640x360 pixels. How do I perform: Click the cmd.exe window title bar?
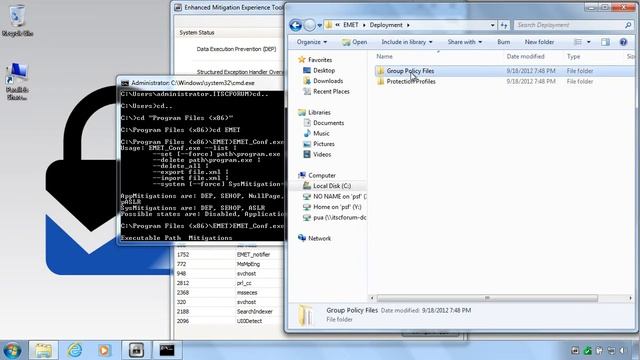202,83
